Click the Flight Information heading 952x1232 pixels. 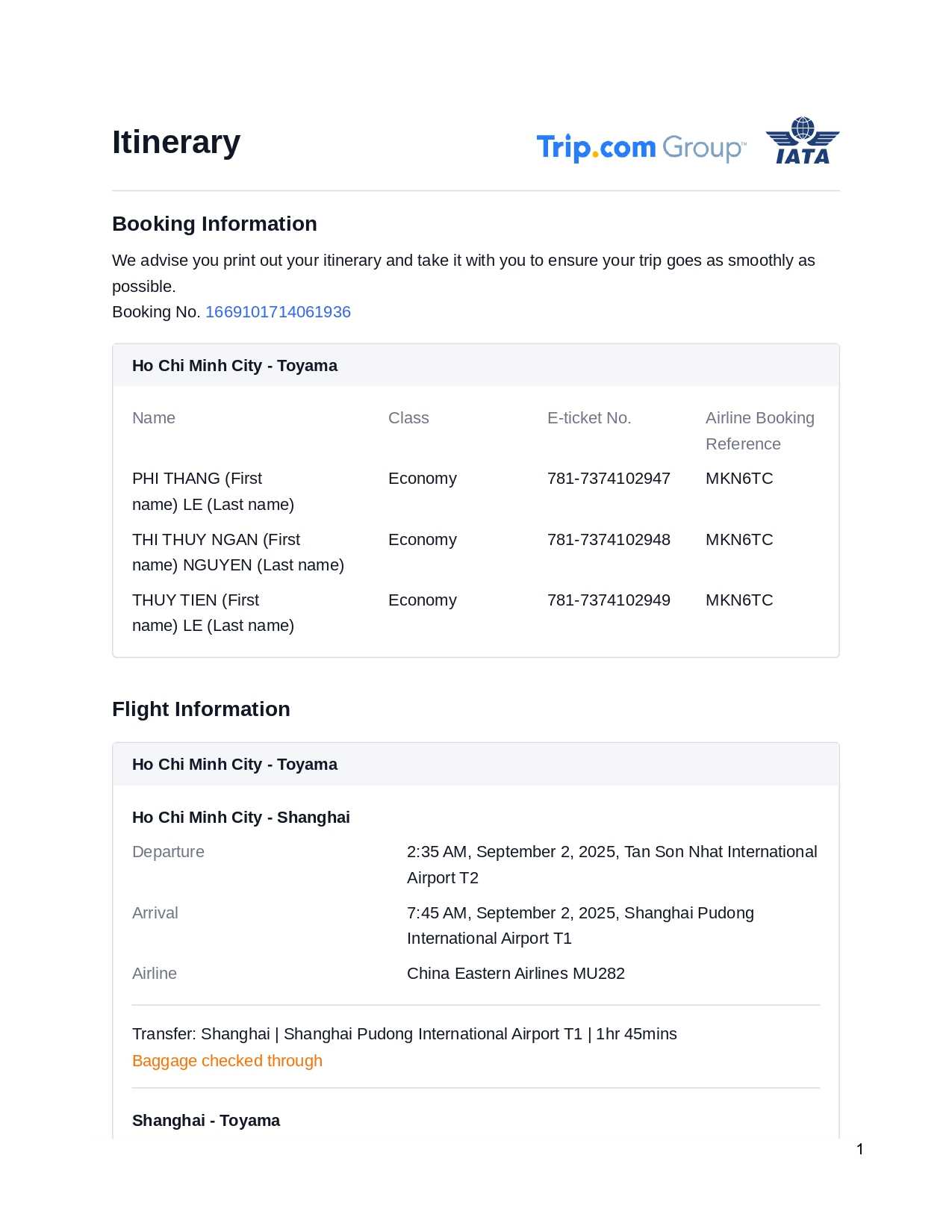[x=201, y=709]
